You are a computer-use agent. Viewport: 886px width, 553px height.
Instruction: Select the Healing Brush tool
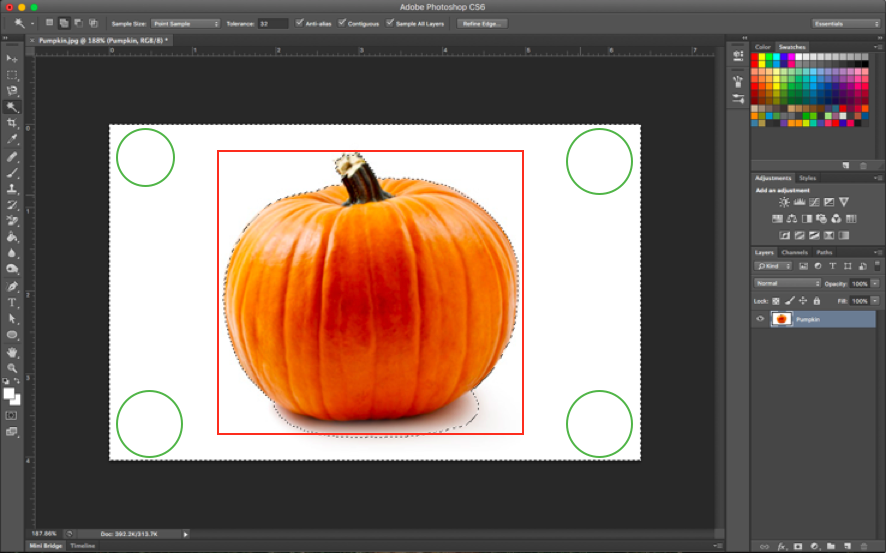[12, 157]
